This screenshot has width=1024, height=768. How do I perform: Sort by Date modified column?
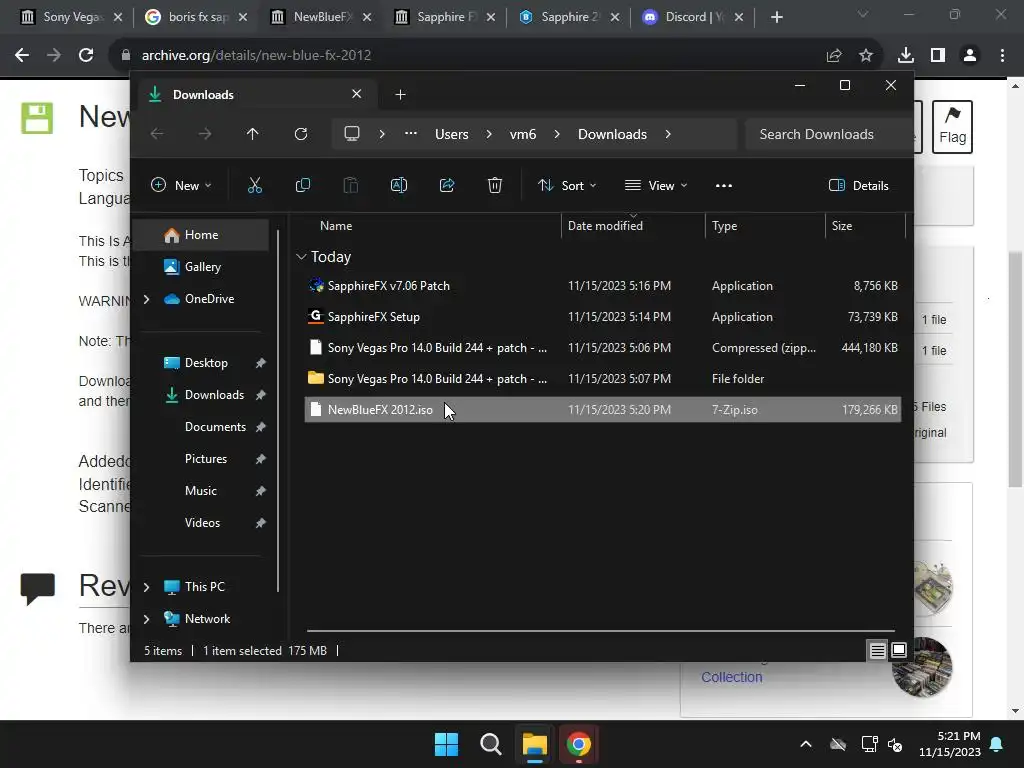633,226
